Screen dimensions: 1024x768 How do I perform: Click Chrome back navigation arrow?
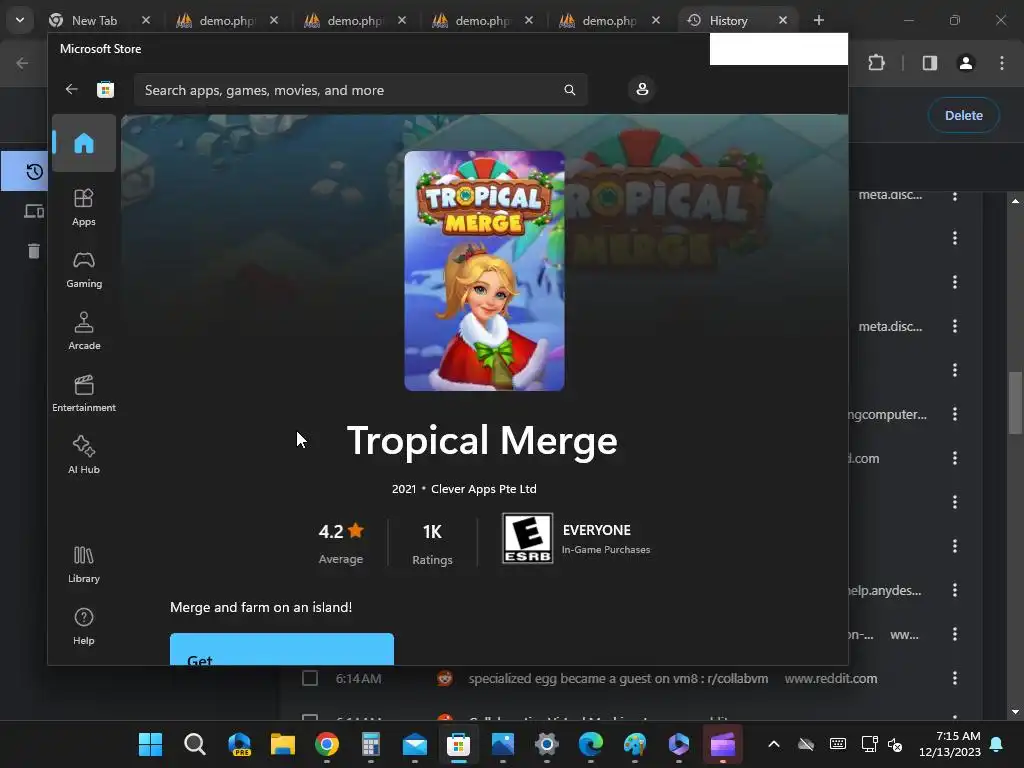(22, 63)
